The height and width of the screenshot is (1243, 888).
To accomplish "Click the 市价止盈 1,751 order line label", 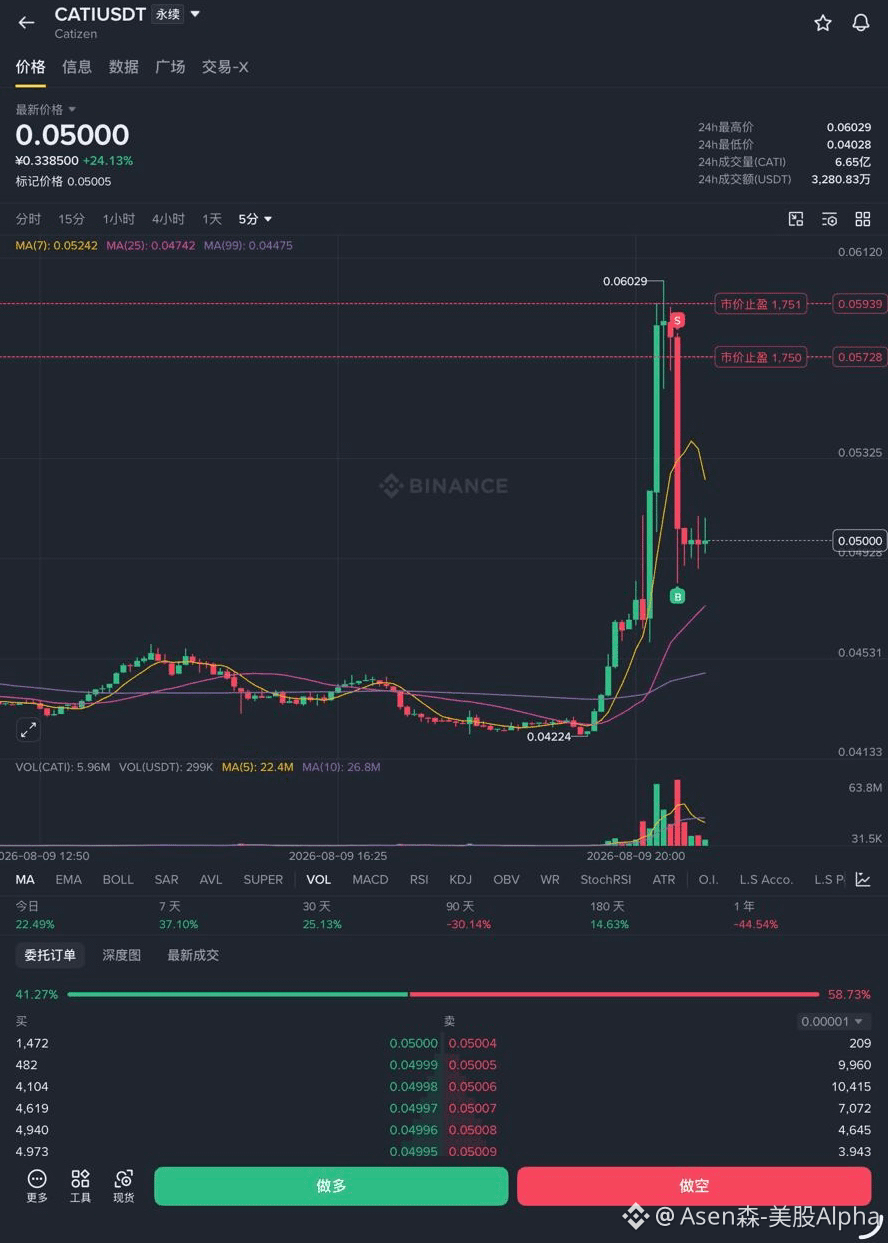I will (x=761, y=304).
